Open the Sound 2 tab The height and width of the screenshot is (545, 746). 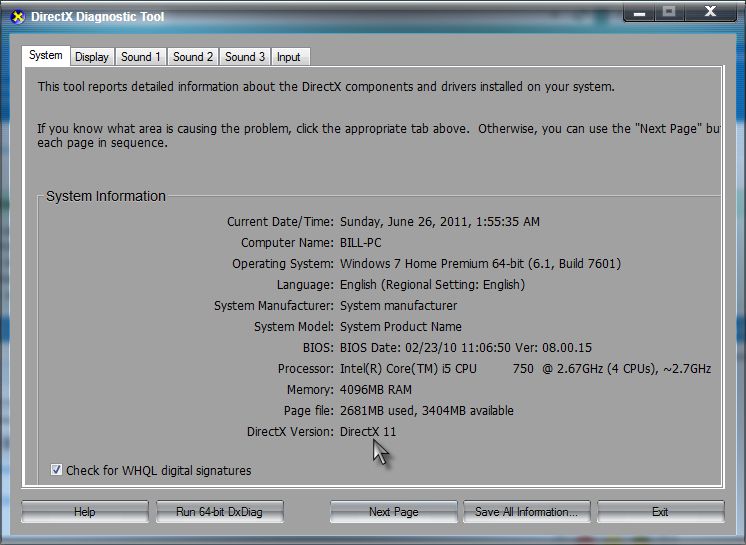(x=193, y=57)
